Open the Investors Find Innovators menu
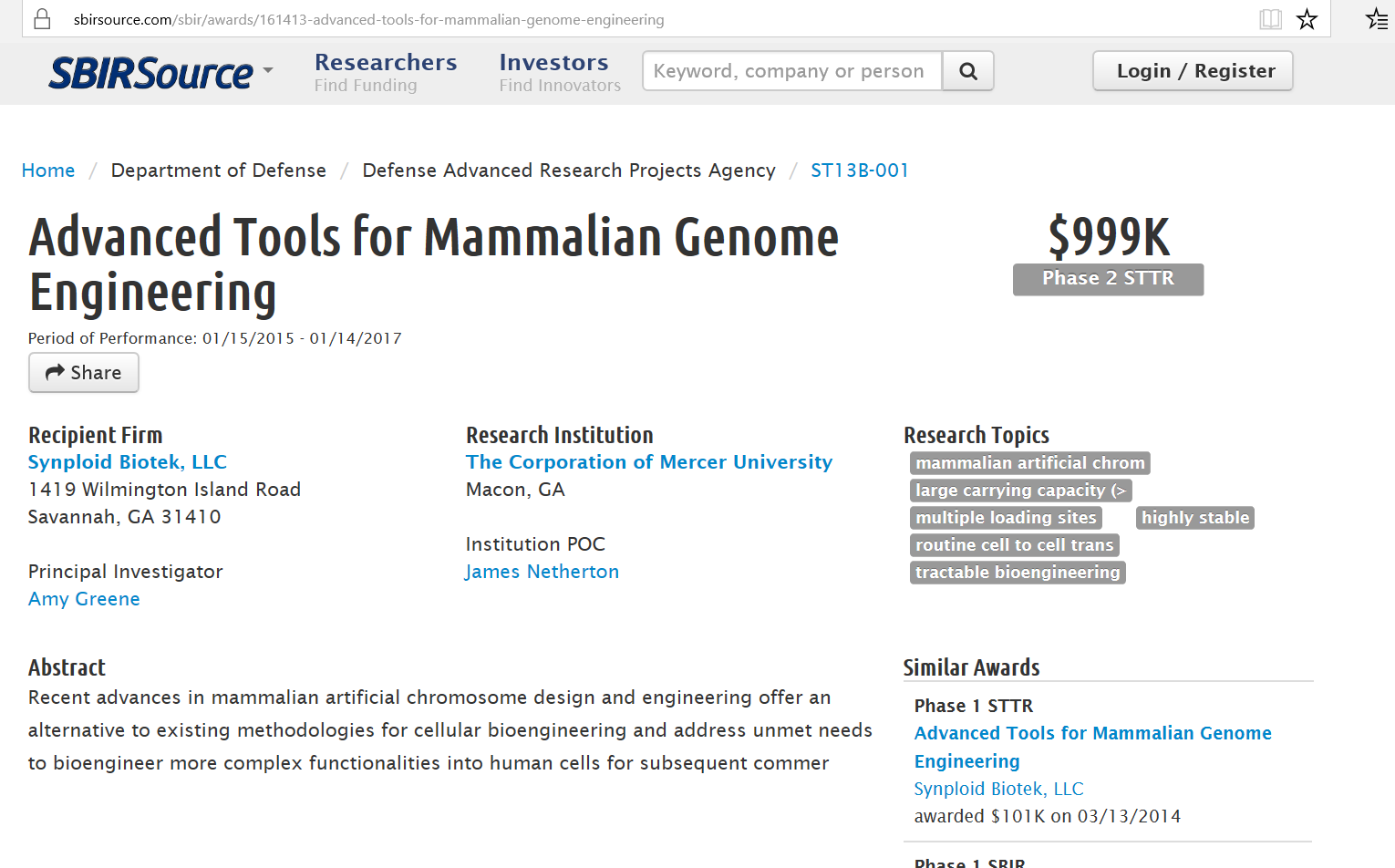The image size is (1395, 868). pyautogui.click(x=559, y=72)
